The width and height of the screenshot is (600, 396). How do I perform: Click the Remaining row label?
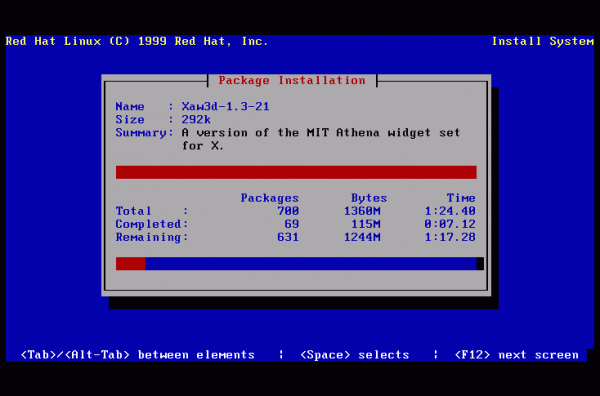(152, 237)
